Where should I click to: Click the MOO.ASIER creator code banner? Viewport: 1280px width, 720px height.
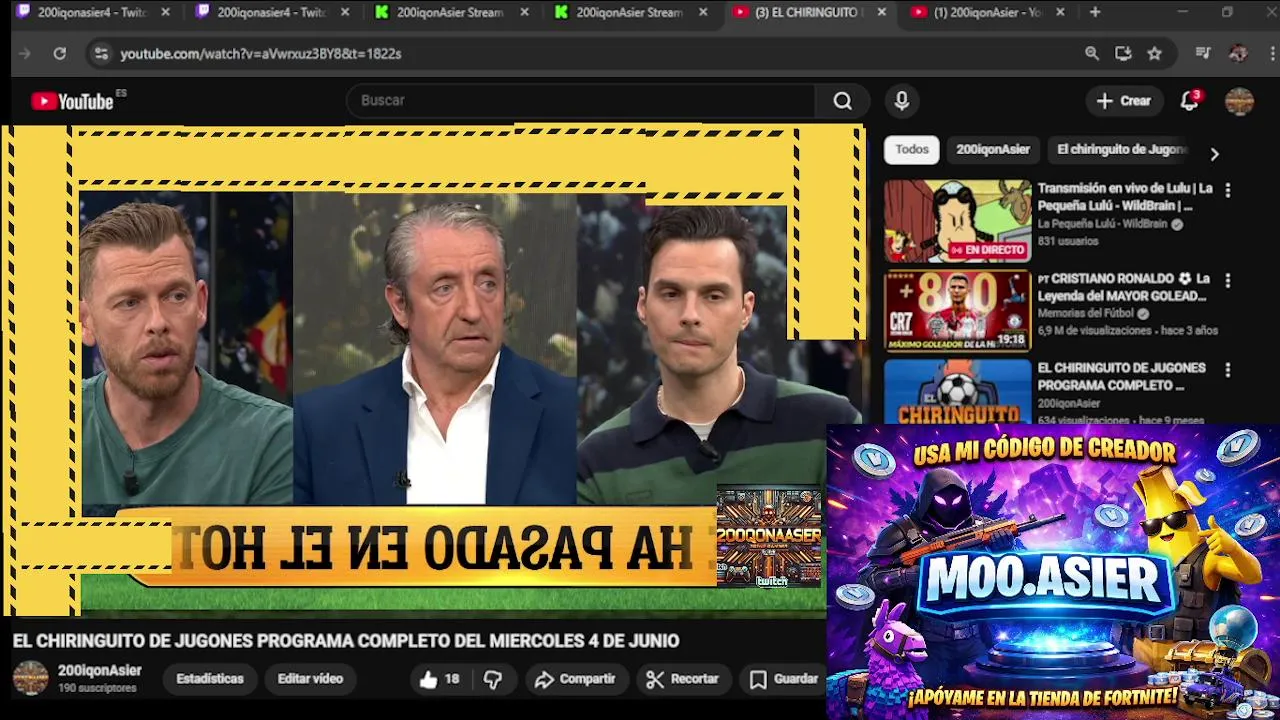tap(1053, 570)
